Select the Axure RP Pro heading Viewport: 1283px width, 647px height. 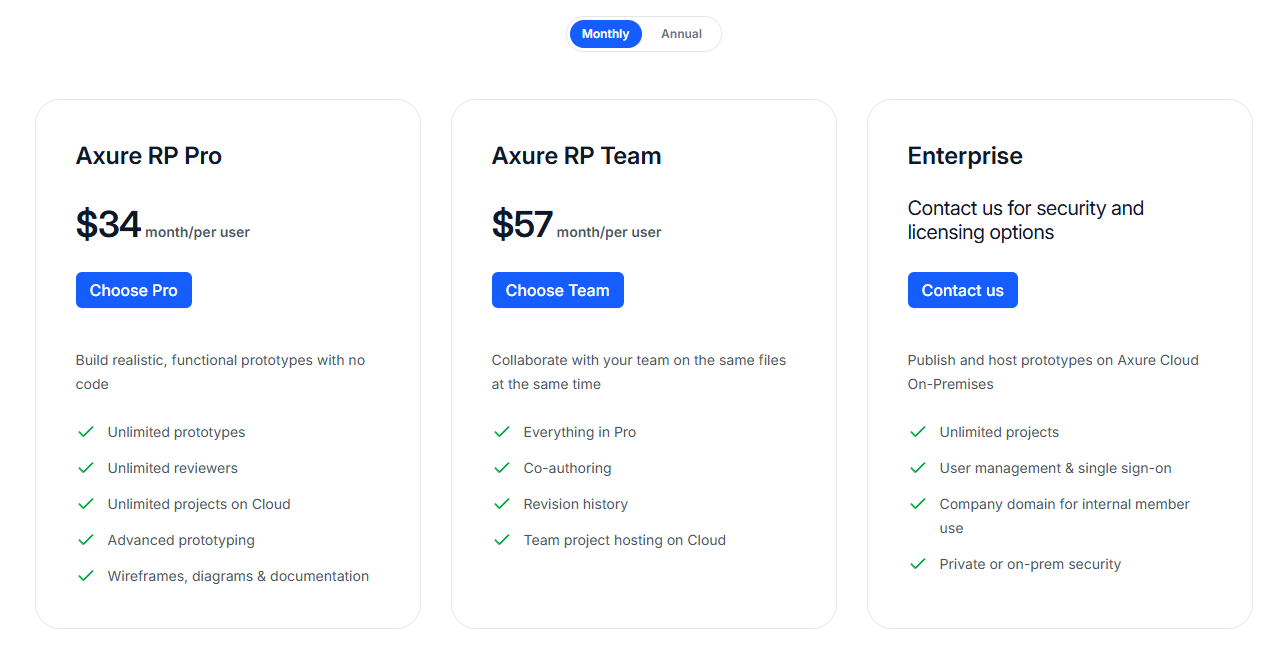[149, 156]
